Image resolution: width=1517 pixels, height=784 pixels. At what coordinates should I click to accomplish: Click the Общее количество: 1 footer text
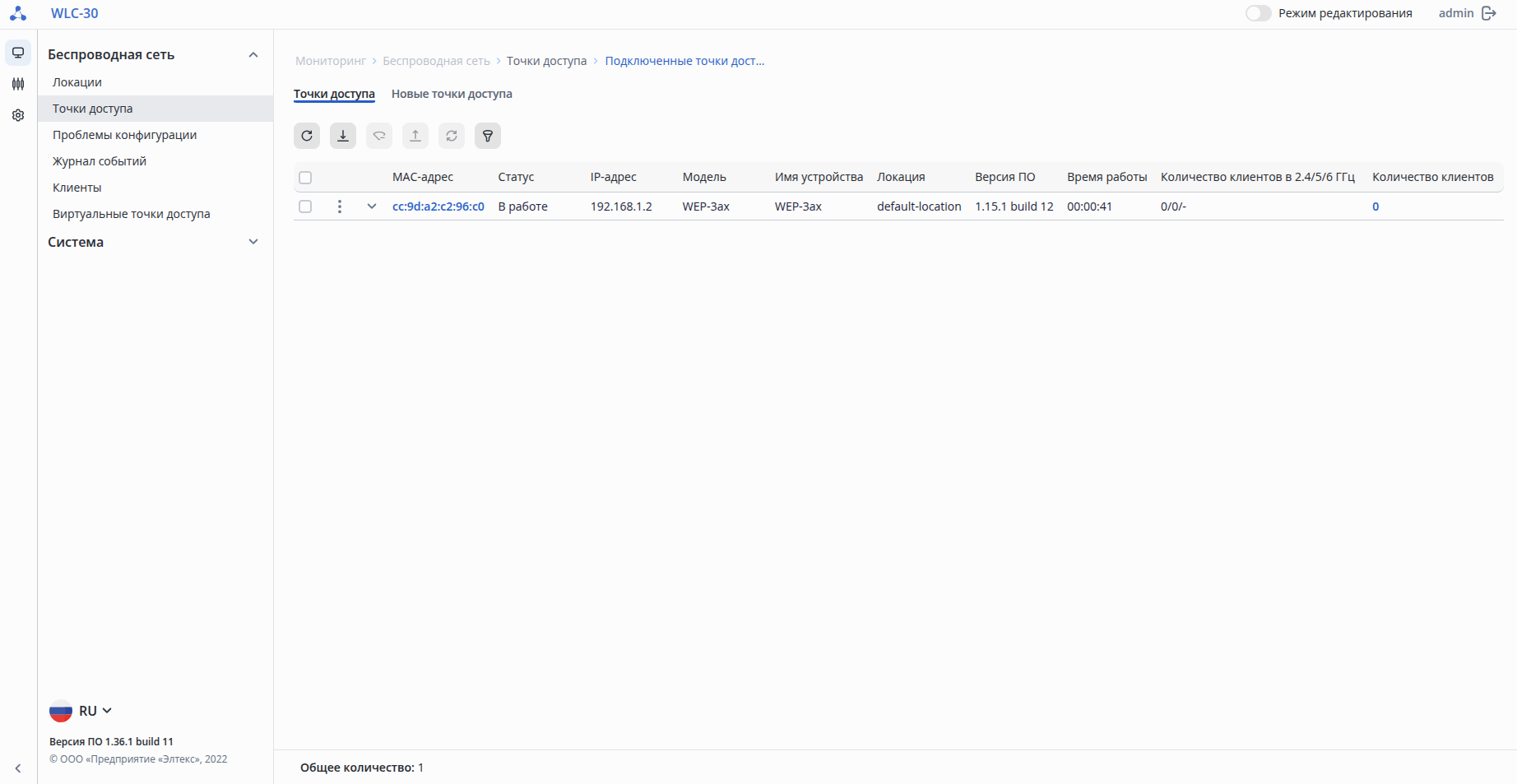(x=362, y=768)
